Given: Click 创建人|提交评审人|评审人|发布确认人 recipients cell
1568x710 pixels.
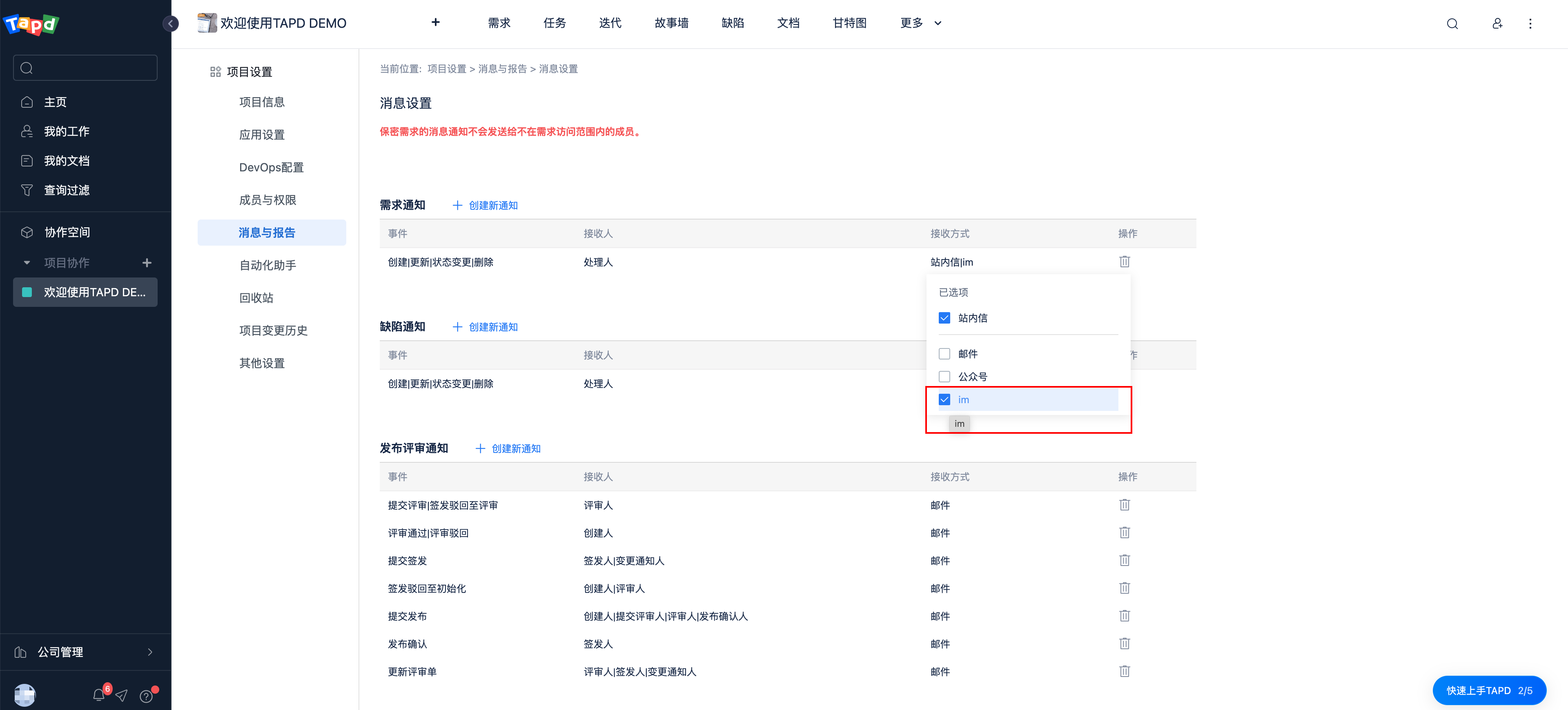Looking at the screenshot, I should [x=665, y=616].
